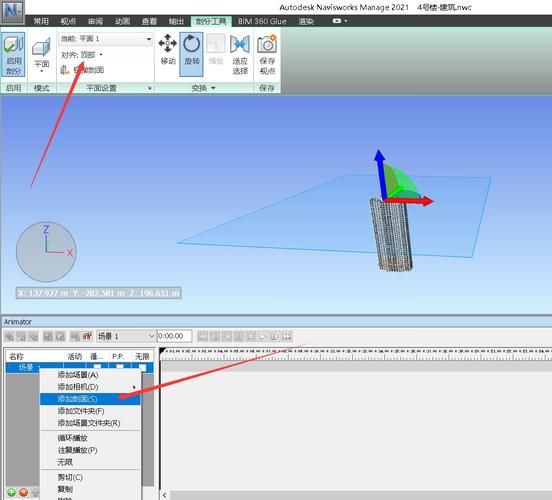This screenshot has width=552, height=500.
Task: Switch to the 视点 ribbon tab
Action: [68, 21]
